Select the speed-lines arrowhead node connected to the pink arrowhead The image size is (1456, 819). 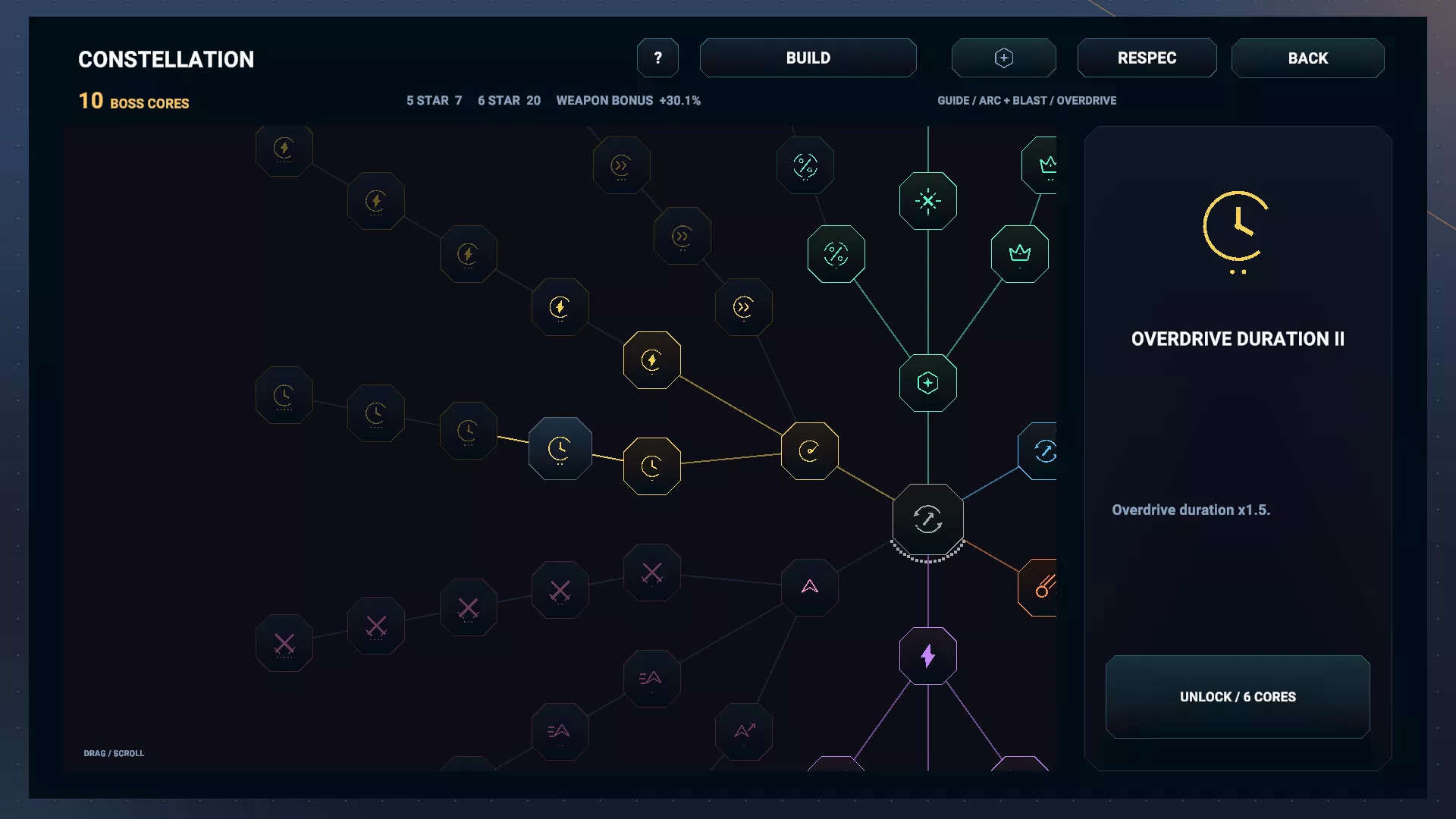coord(651,679)
